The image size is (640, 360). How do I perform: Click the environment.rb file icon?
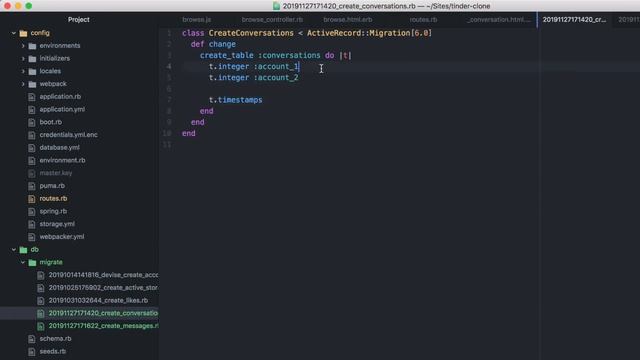[x=32, y=160]
